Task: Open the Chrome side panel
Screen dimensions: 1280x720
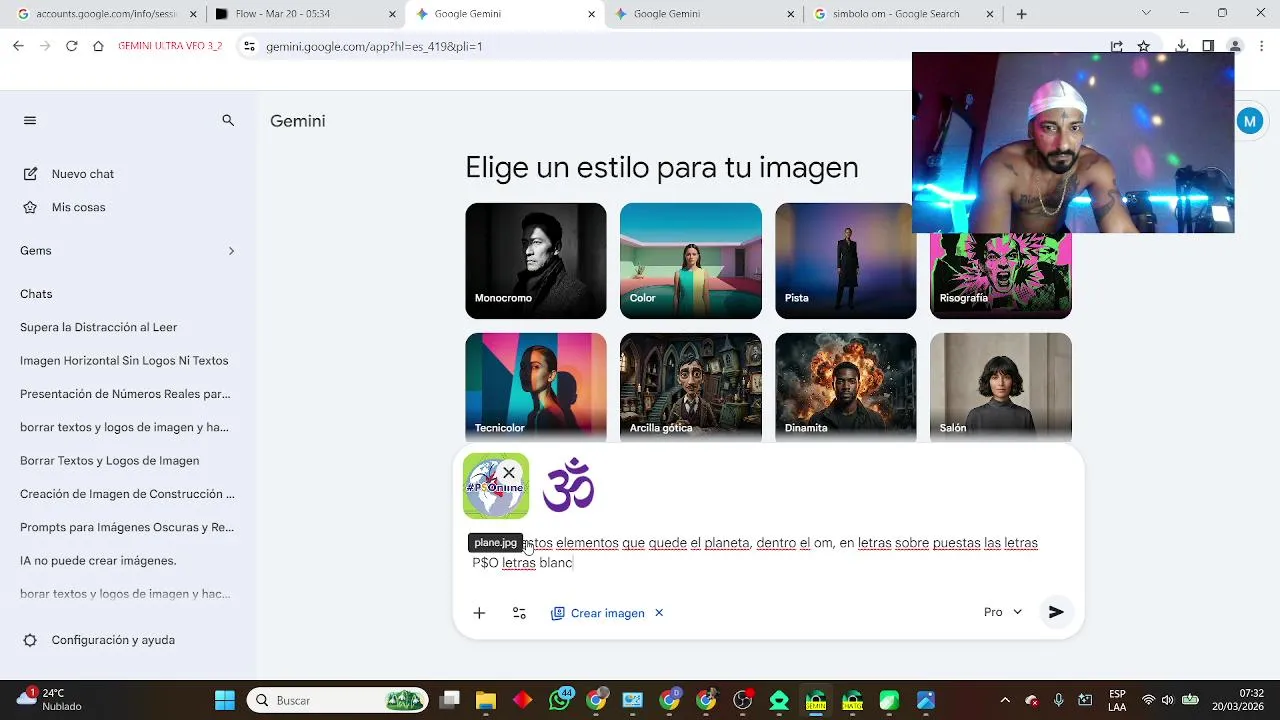Action: pyautogui.click(x=1208, y=46)
